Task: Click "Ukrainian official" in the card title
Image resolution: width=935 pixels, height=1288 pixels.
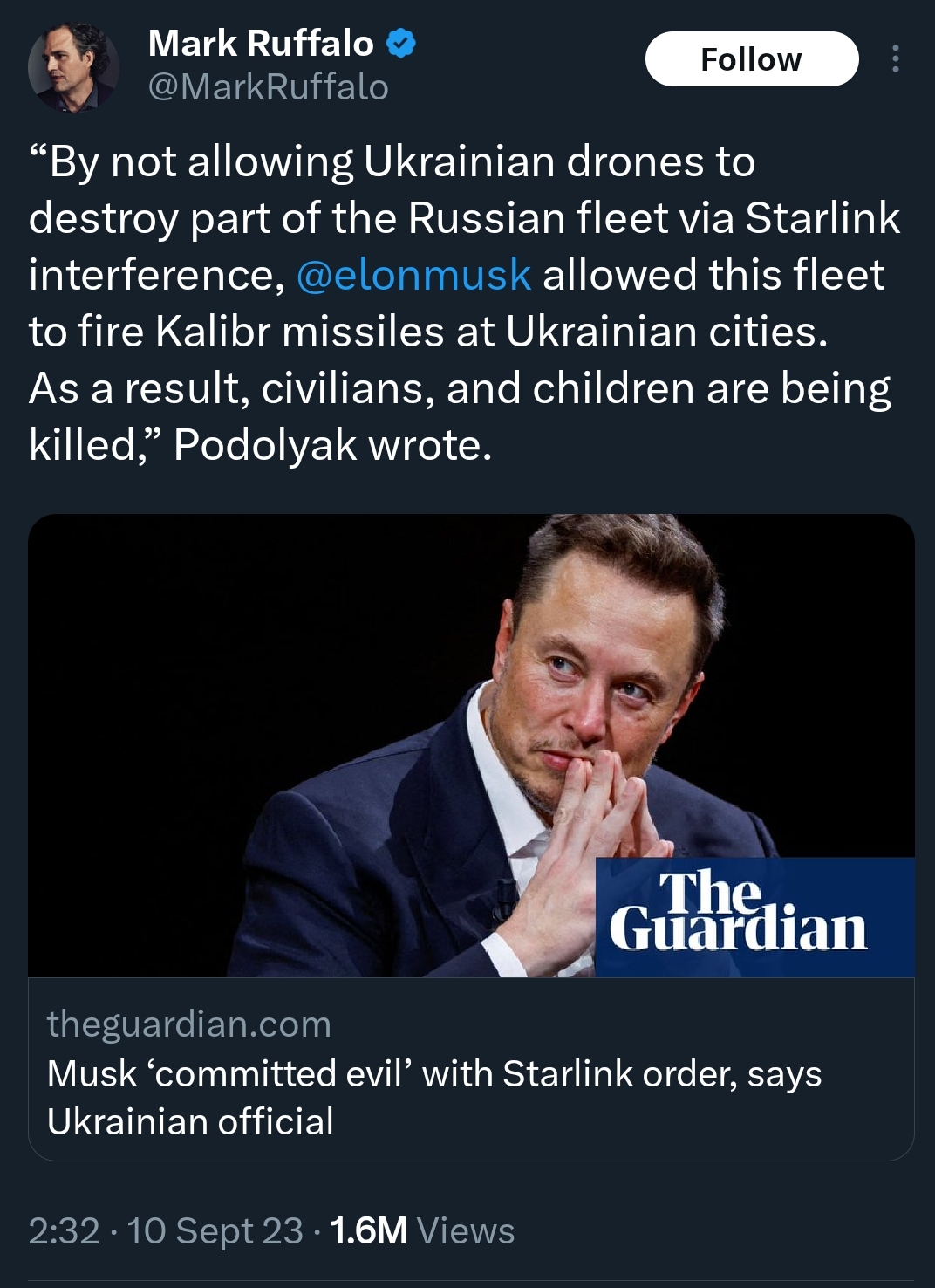Action: 190,1122
